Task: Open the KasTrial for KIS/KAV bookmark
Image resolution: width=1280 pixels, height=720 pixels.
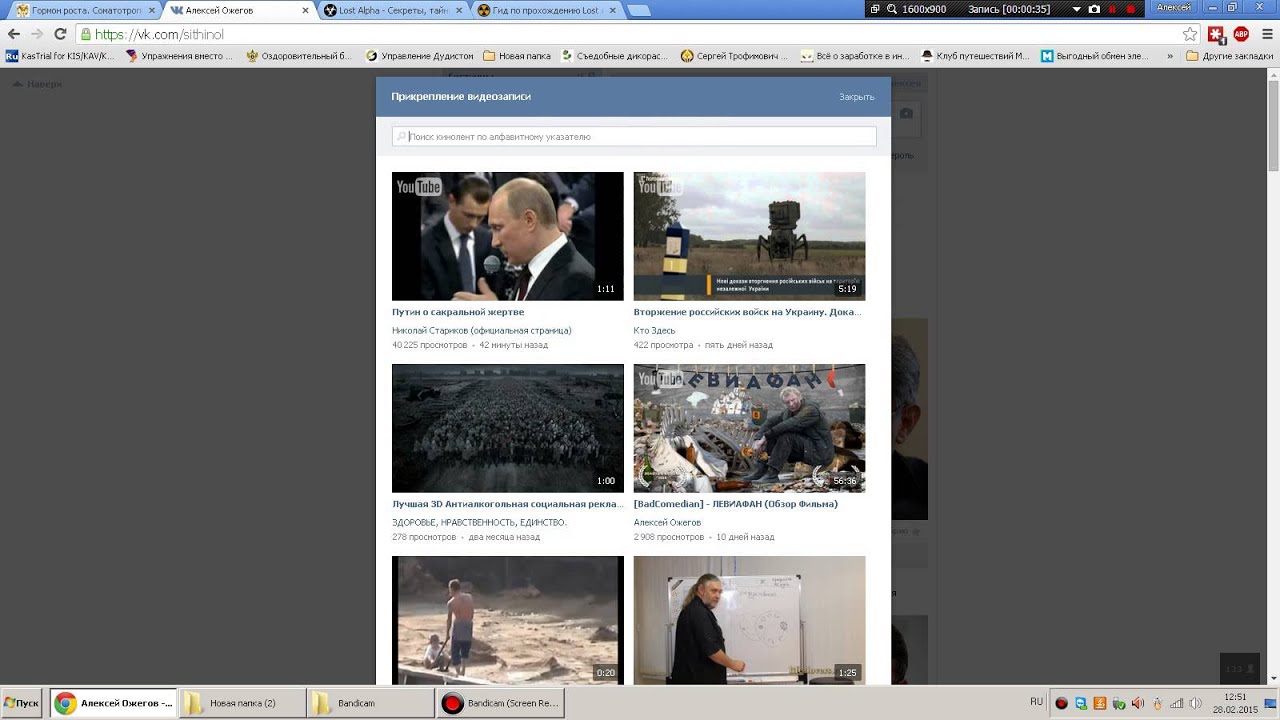Action: 60,56
